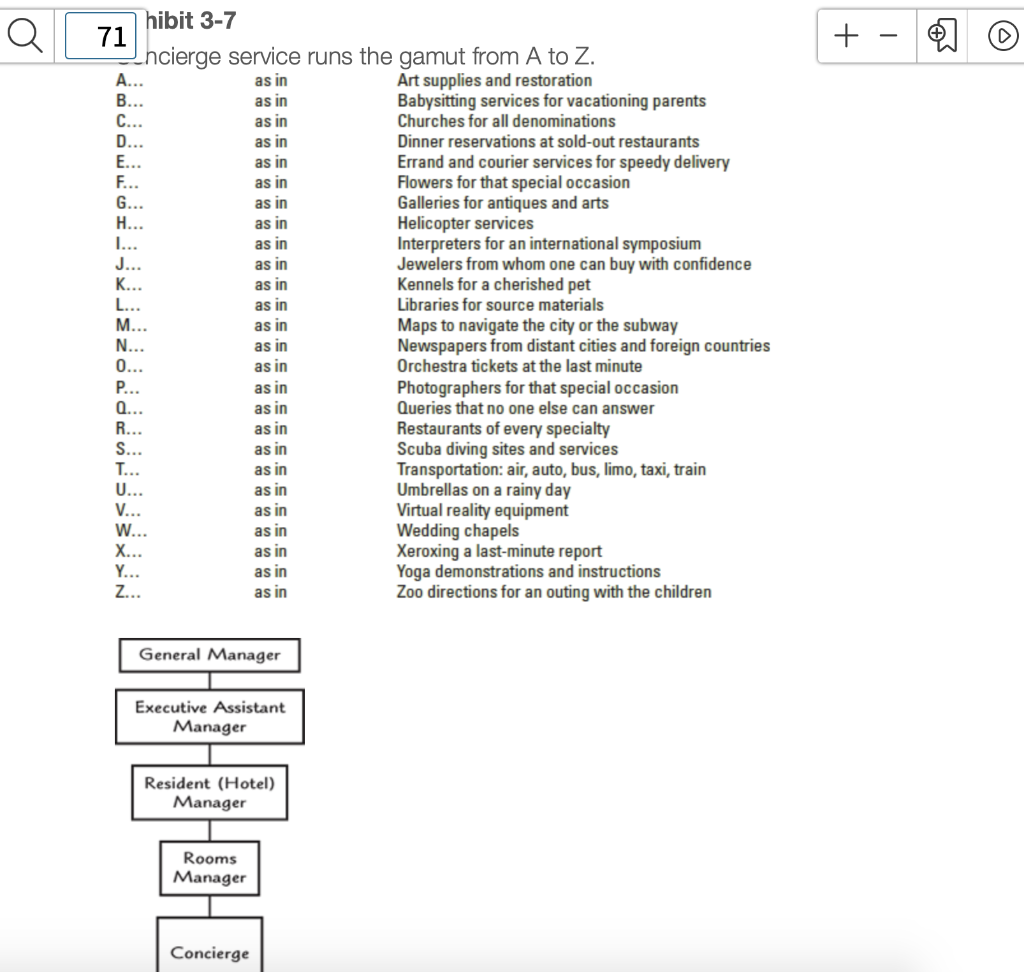Screen dimensions: 1024x972
Task: Select the Resident (Hotel) Manager box
Action: [209, 792]
